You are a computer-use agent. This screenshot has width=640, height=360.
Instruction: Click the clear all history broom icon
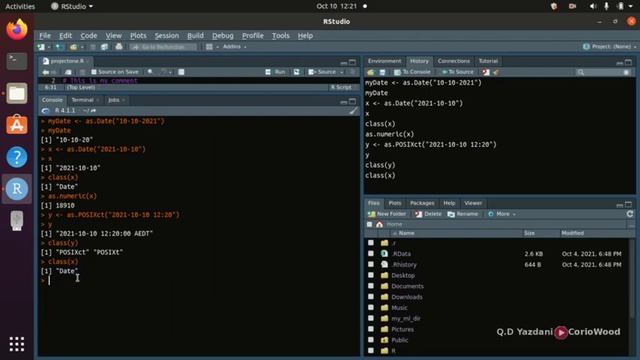click(x=496, y=72)
